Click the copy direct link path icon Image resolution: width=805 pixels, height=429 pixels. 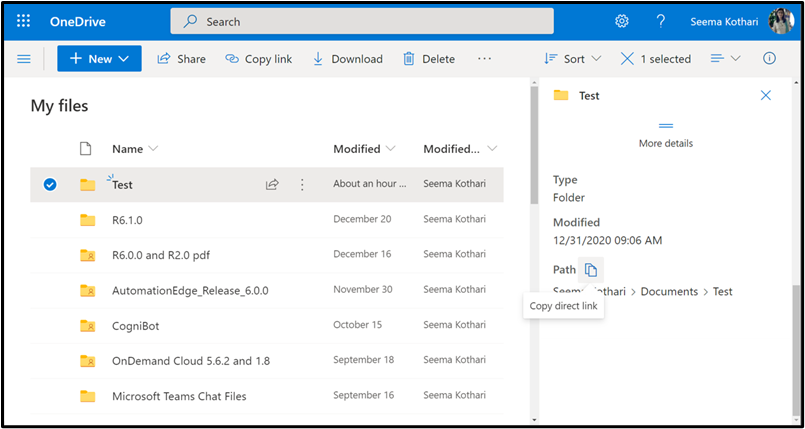click(591, 270)
